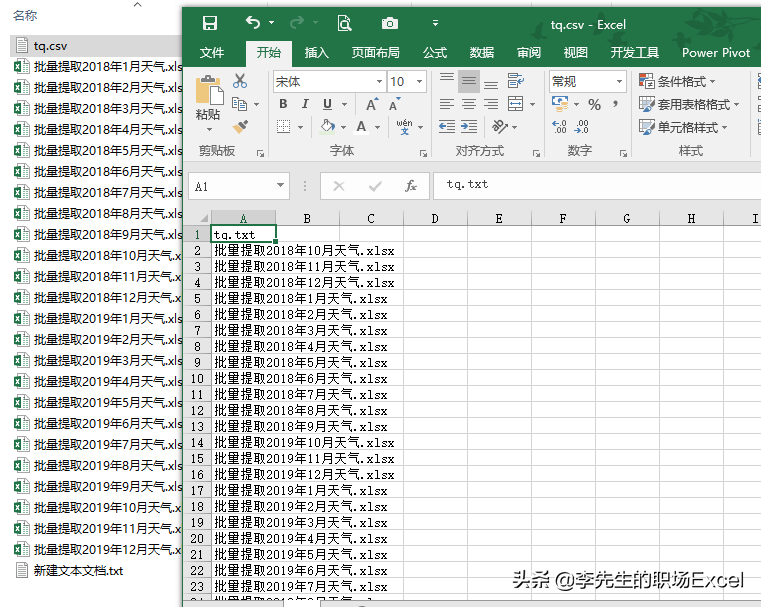Switch to the 公式 ribbon tab
This screenshot has height=607, width=761.
pos(434,53)
